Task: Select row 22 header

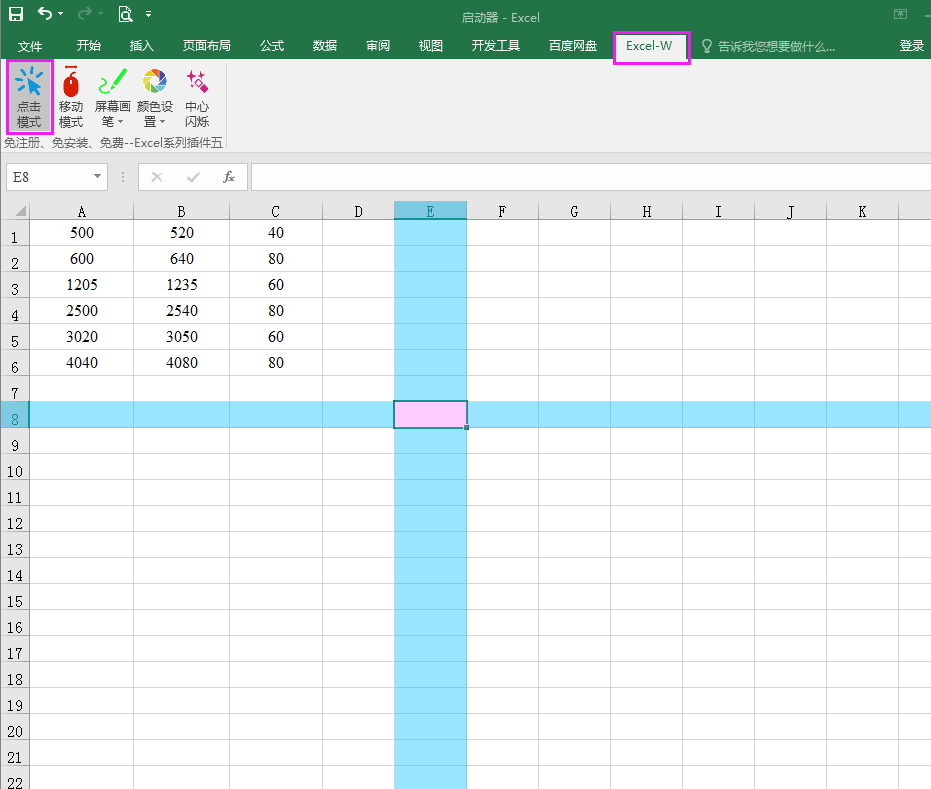Action: pos(15,778)
